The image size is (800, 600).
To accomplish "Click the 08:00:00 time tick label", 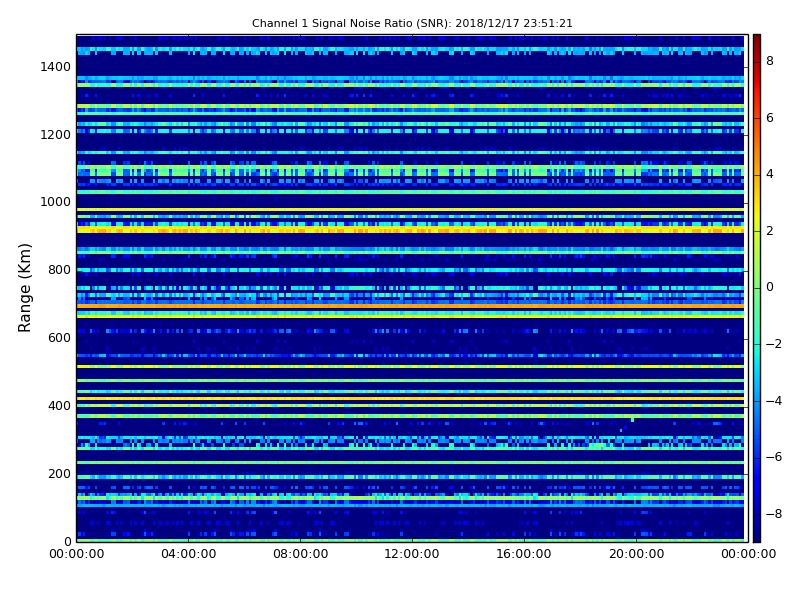I will [x=301, y=554].
